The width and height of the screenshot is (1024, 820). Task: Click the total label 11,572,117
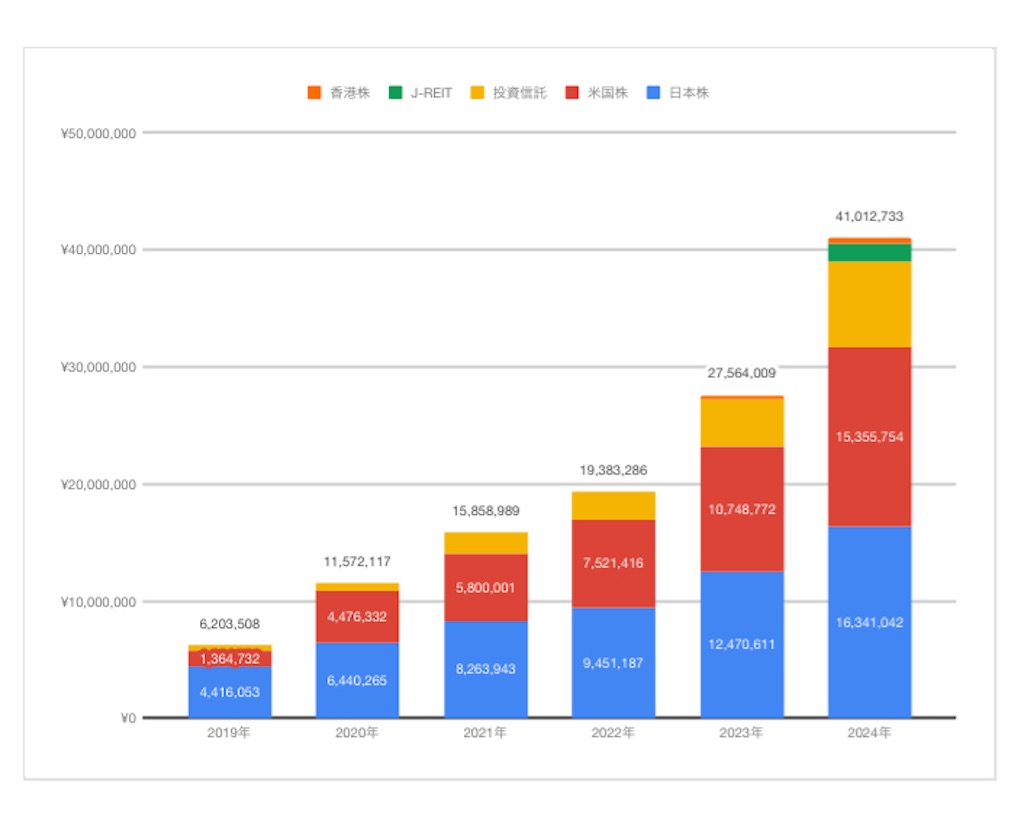point(357,561)
